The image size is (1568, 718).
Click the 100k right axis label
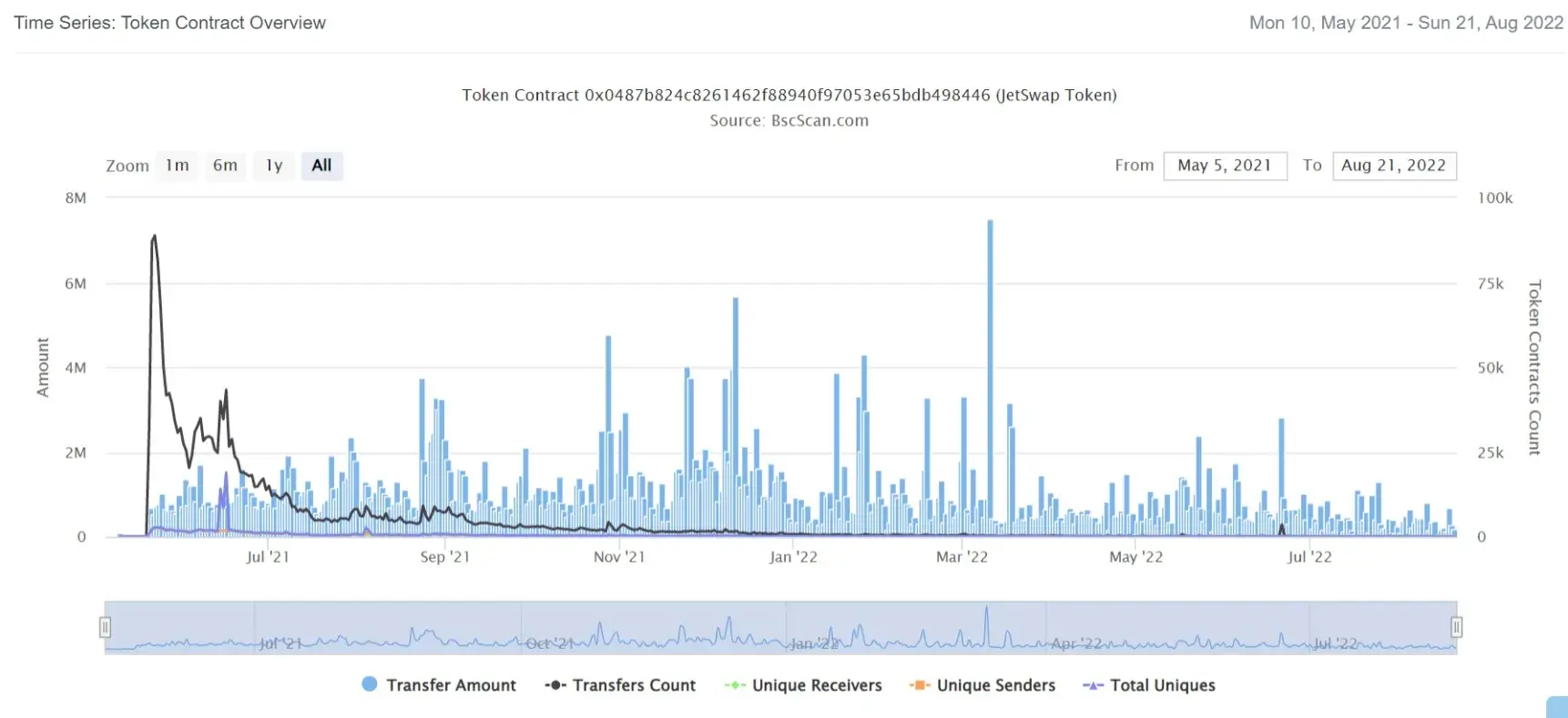(x=1495, y=198)
